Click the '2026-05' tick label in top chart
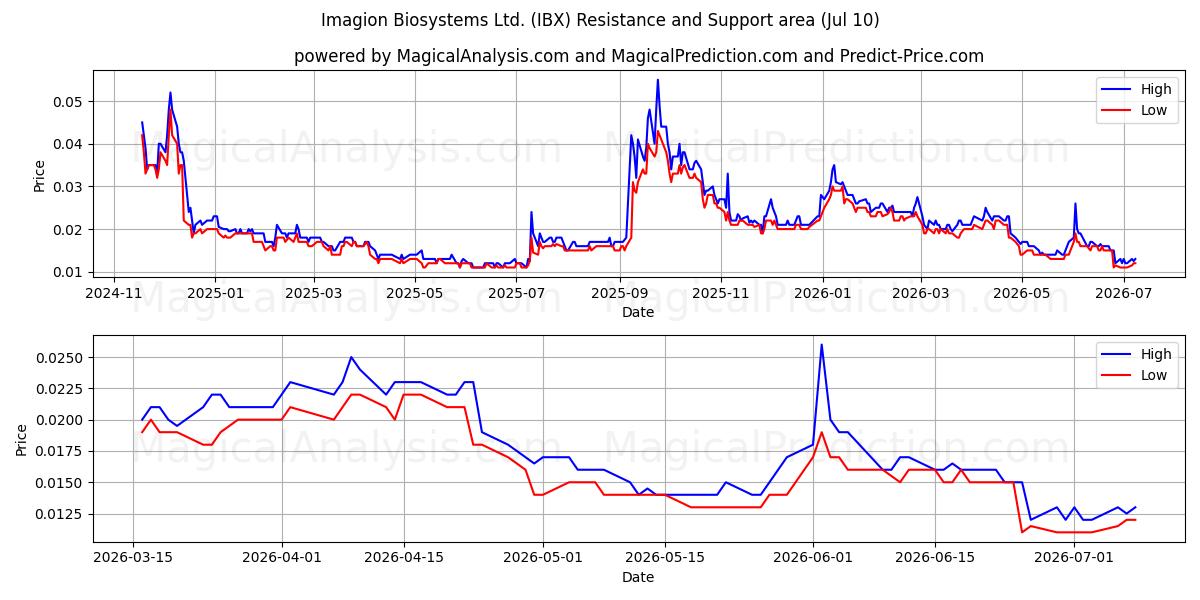Viewport: 1200px width, 600px height. pyautogui.click(x=1022, y=292)
